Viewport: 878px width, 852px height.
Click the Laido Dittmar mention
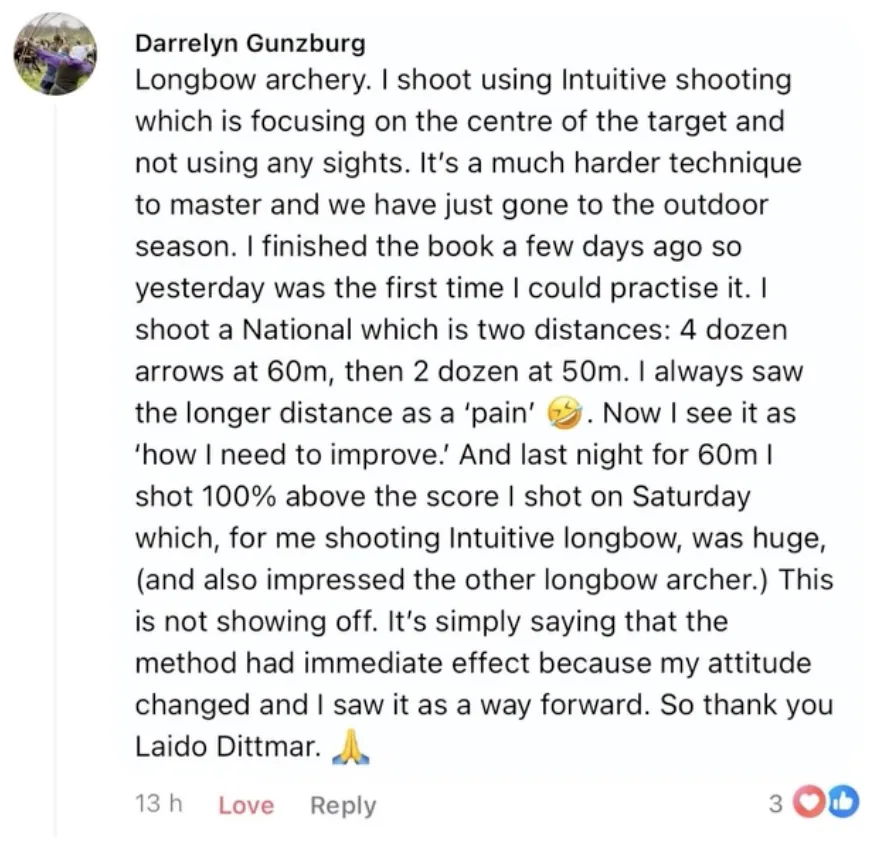click(x=228, y=746)
